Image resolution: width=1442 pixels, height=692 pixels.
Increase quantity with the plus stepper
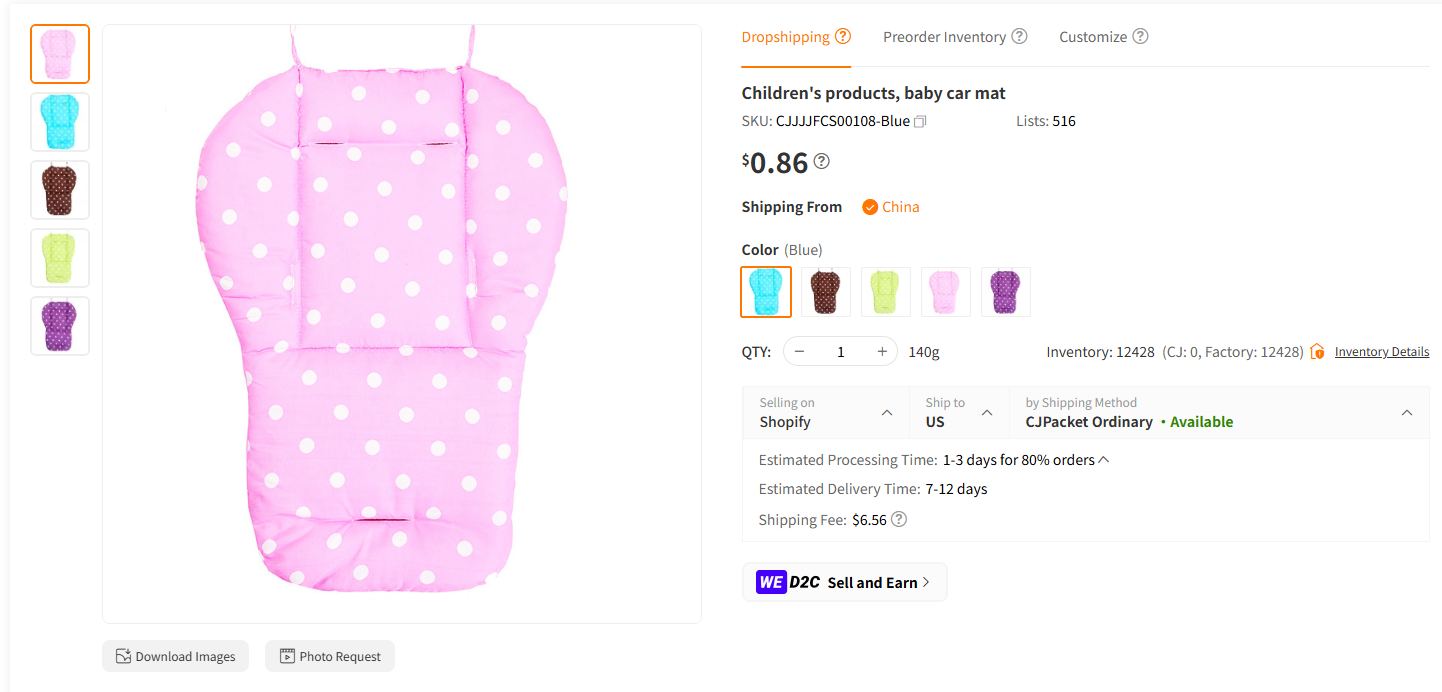point(882,351)
